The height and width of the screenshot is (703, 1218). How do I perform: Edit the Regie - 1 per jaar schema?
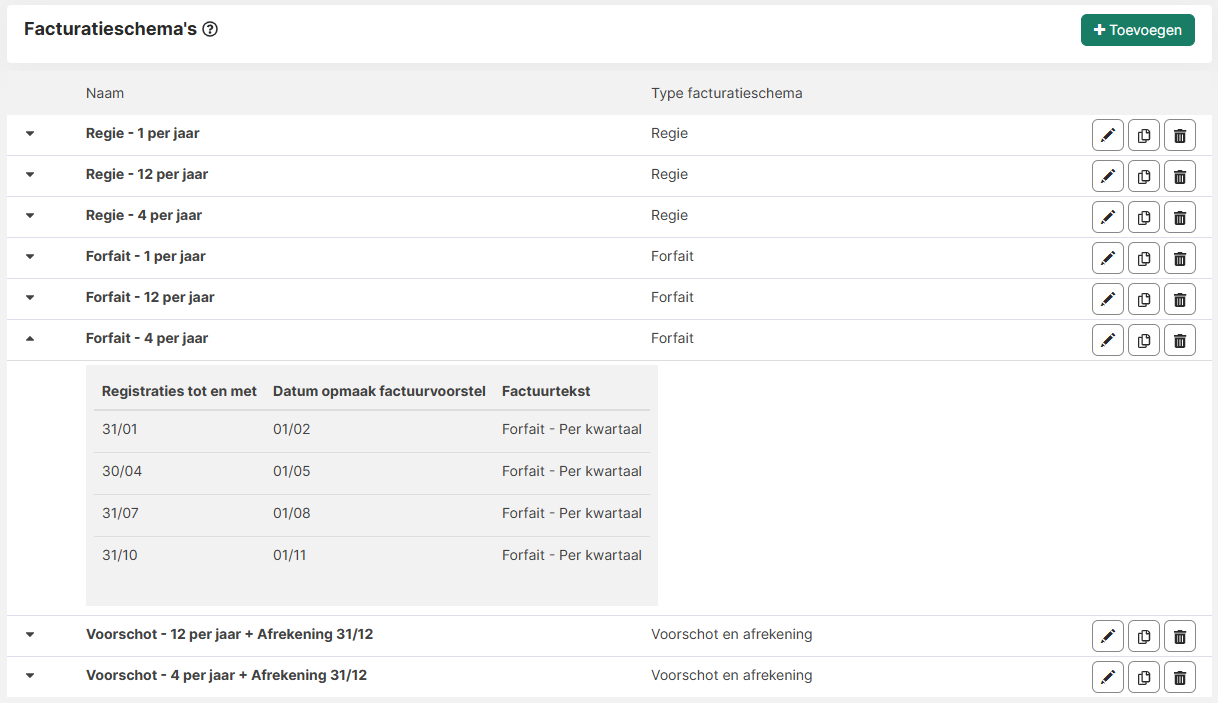1107,135
